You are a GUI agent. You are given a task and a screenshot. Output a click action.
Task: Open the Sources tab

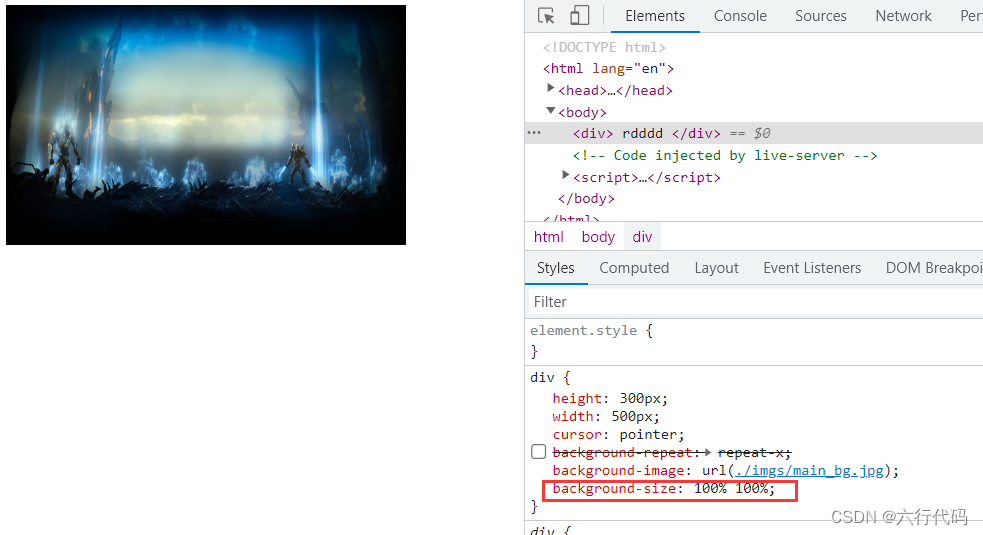click(x=821, y=16)
